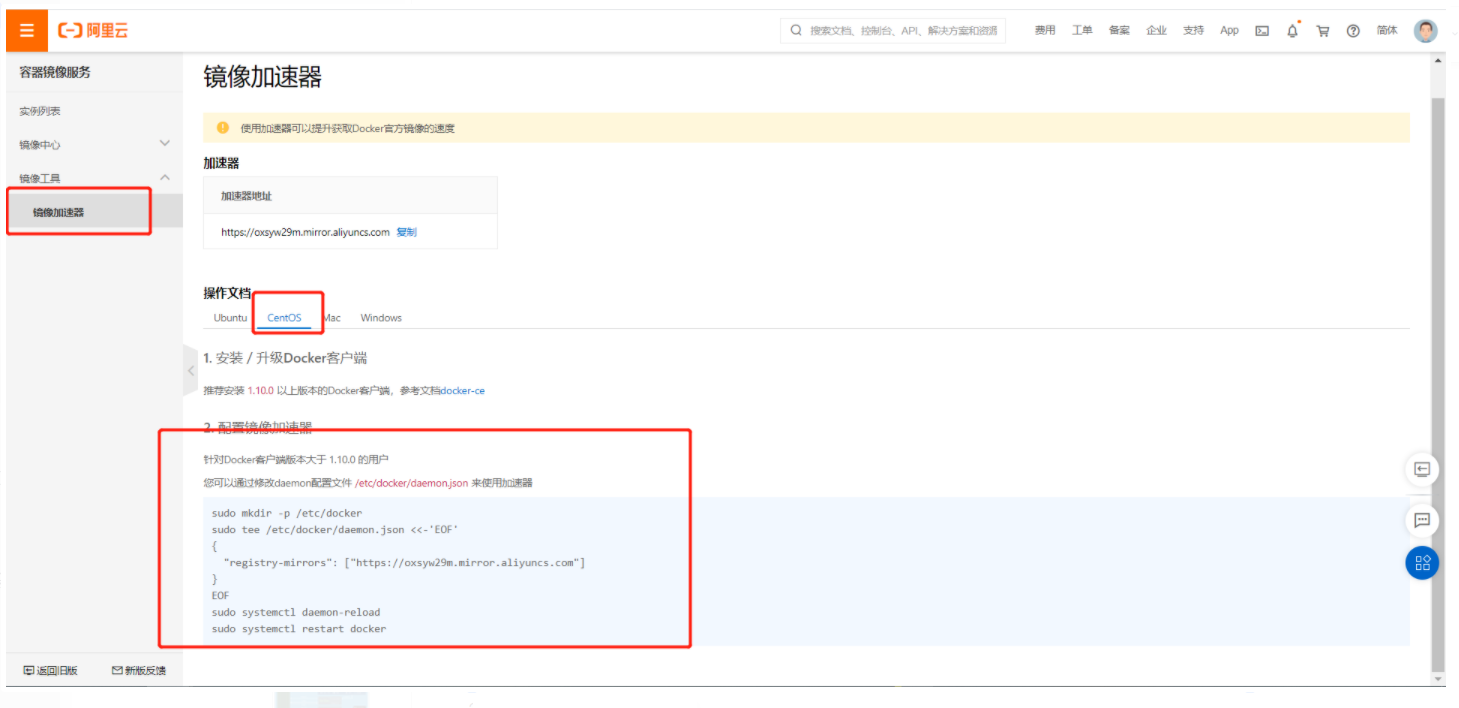Open the help question mark icon
The width and height of the screenshot is (1459, 708).
(x=1353, y=31)
